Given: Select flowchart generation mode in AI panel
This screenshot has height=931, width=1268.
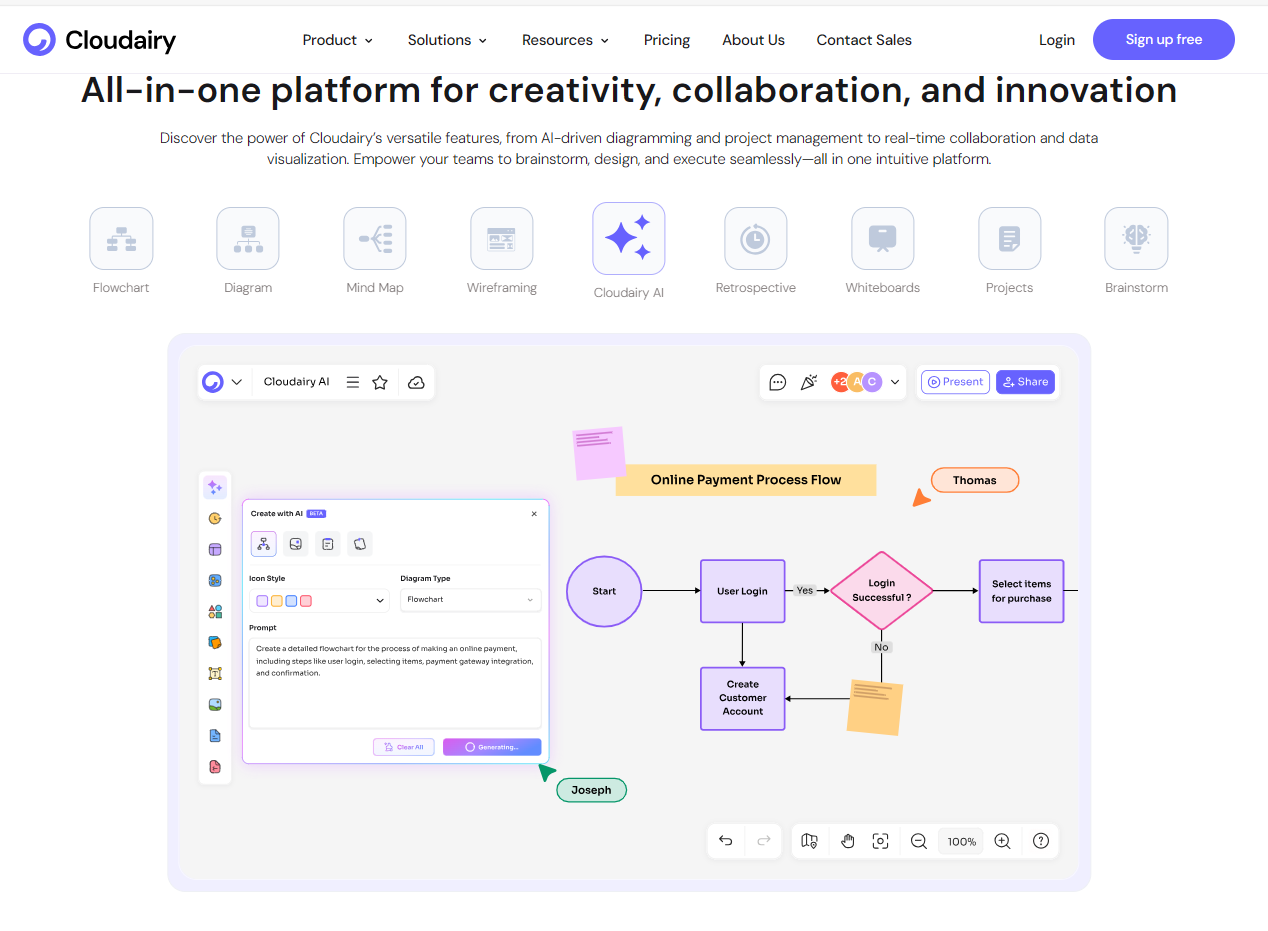Looking at the screenshot, I should pyautogui.click(x=264, y=544).
